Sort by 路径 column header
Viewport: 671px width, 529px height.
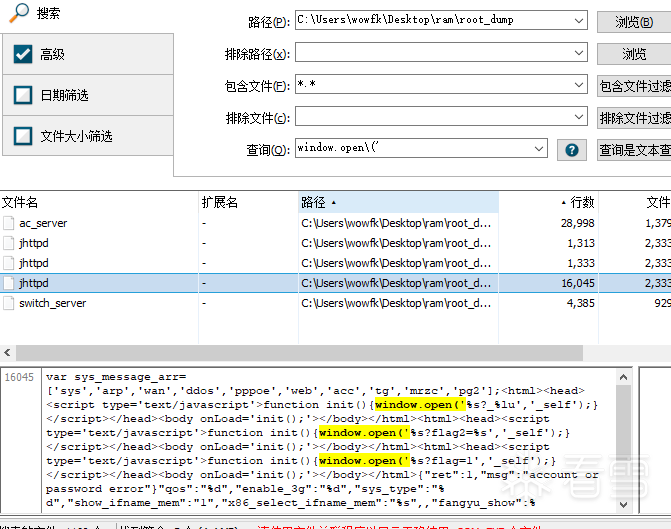tap(398, 202)
